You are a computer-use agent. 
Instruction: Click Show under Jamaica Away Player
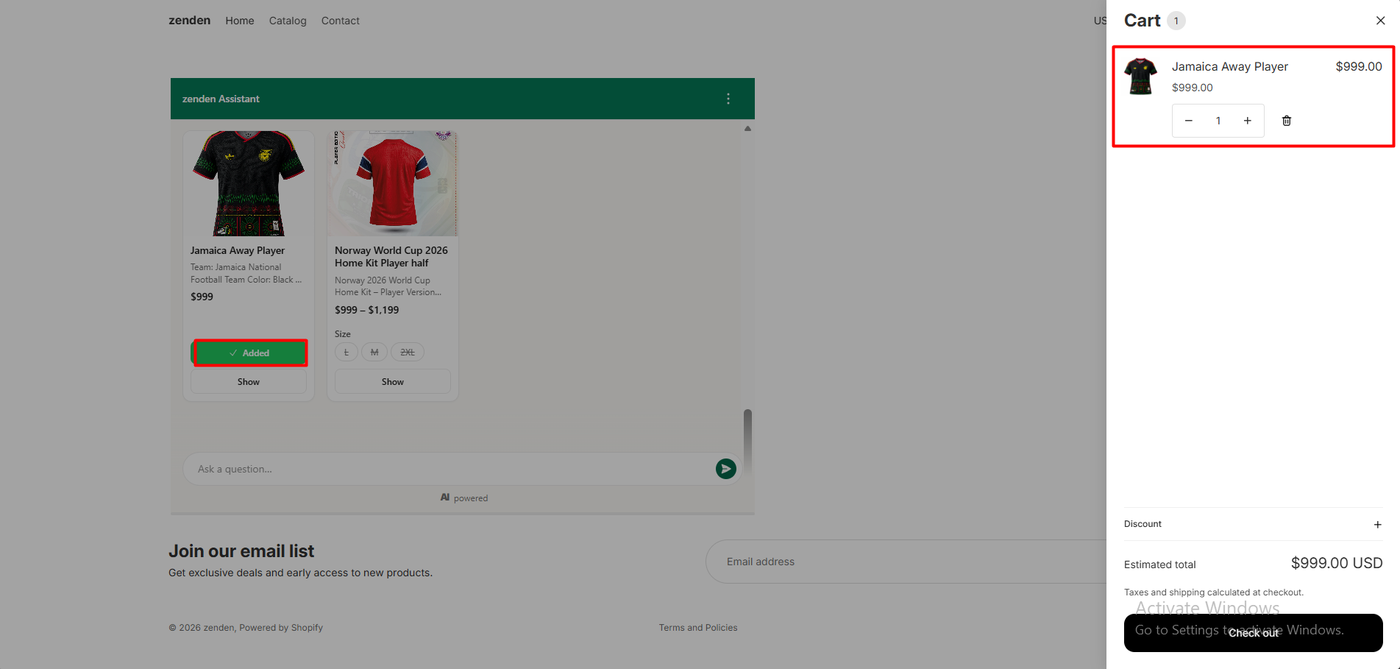tap(249, 382)
